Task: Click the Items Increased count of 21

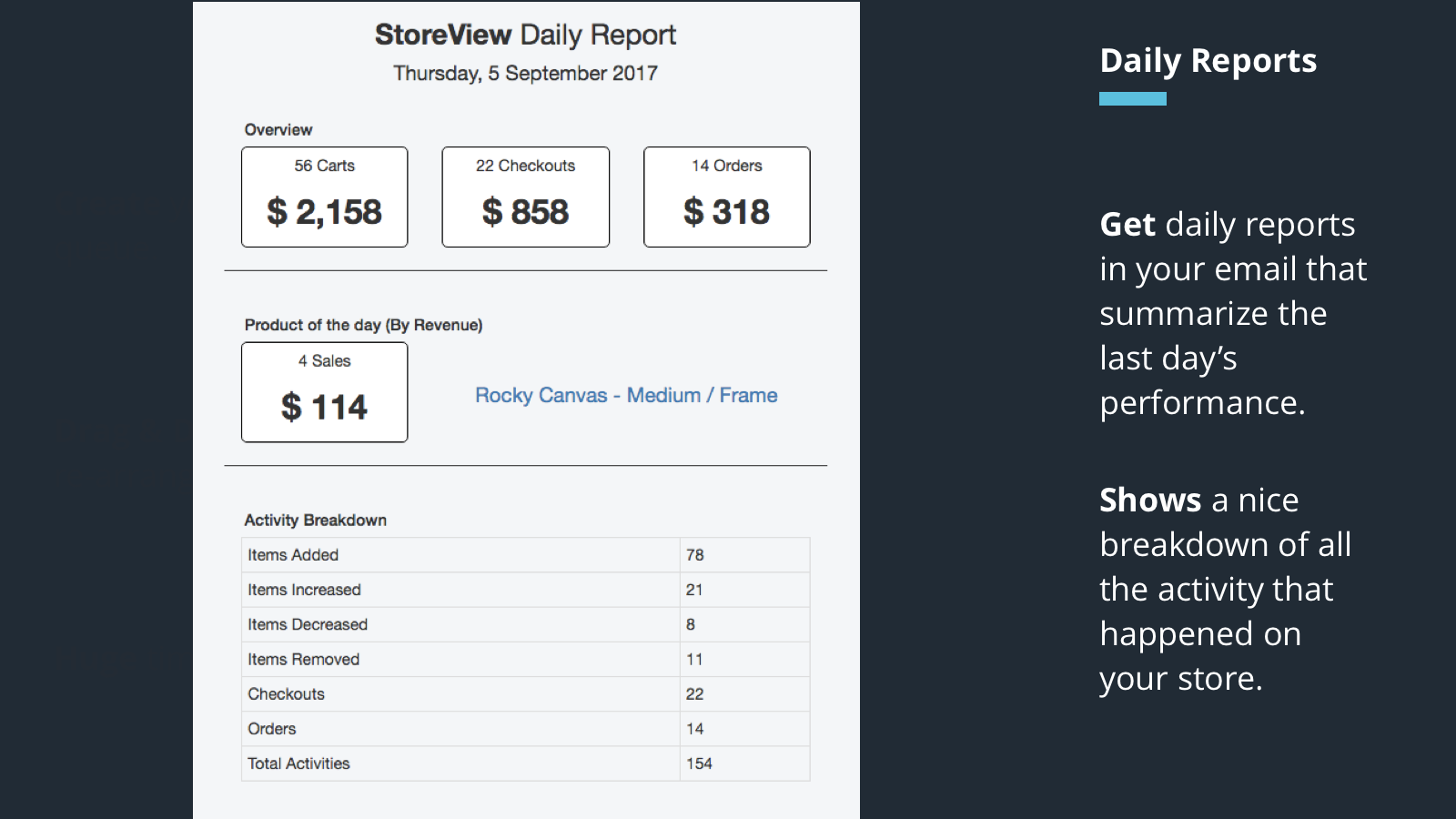Action: 694,590
